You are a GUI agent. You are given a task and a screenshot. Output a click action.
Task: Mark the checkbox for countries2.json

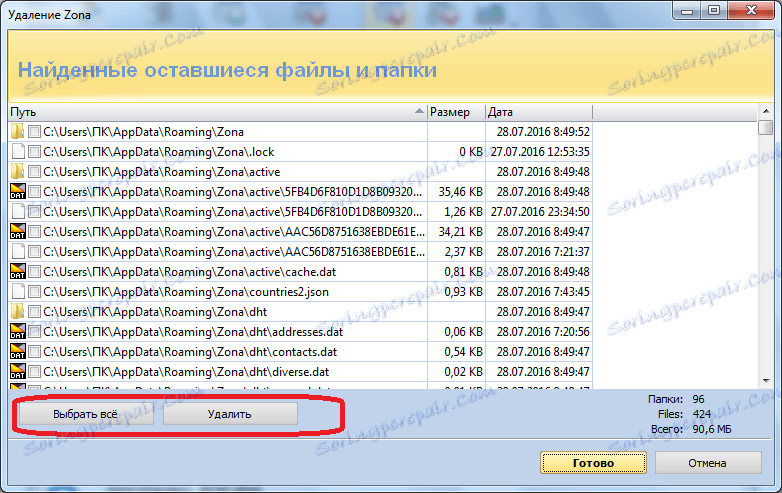[34, 292]
